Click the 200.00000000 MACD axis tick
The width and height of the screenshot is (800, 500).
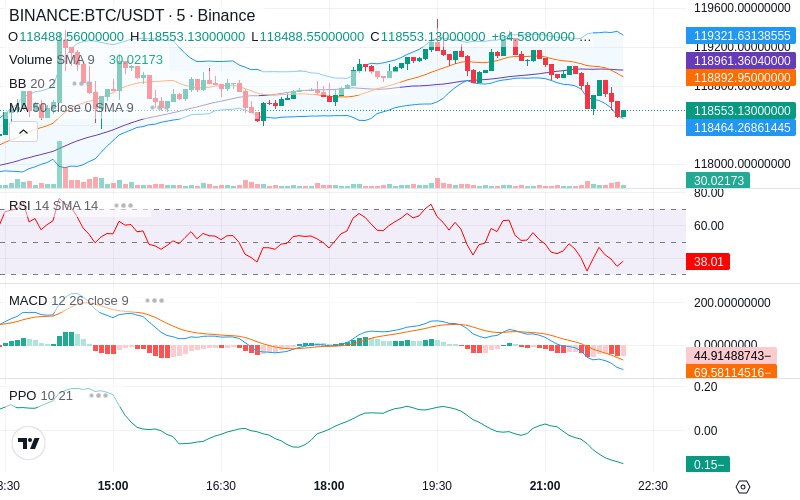732,303
